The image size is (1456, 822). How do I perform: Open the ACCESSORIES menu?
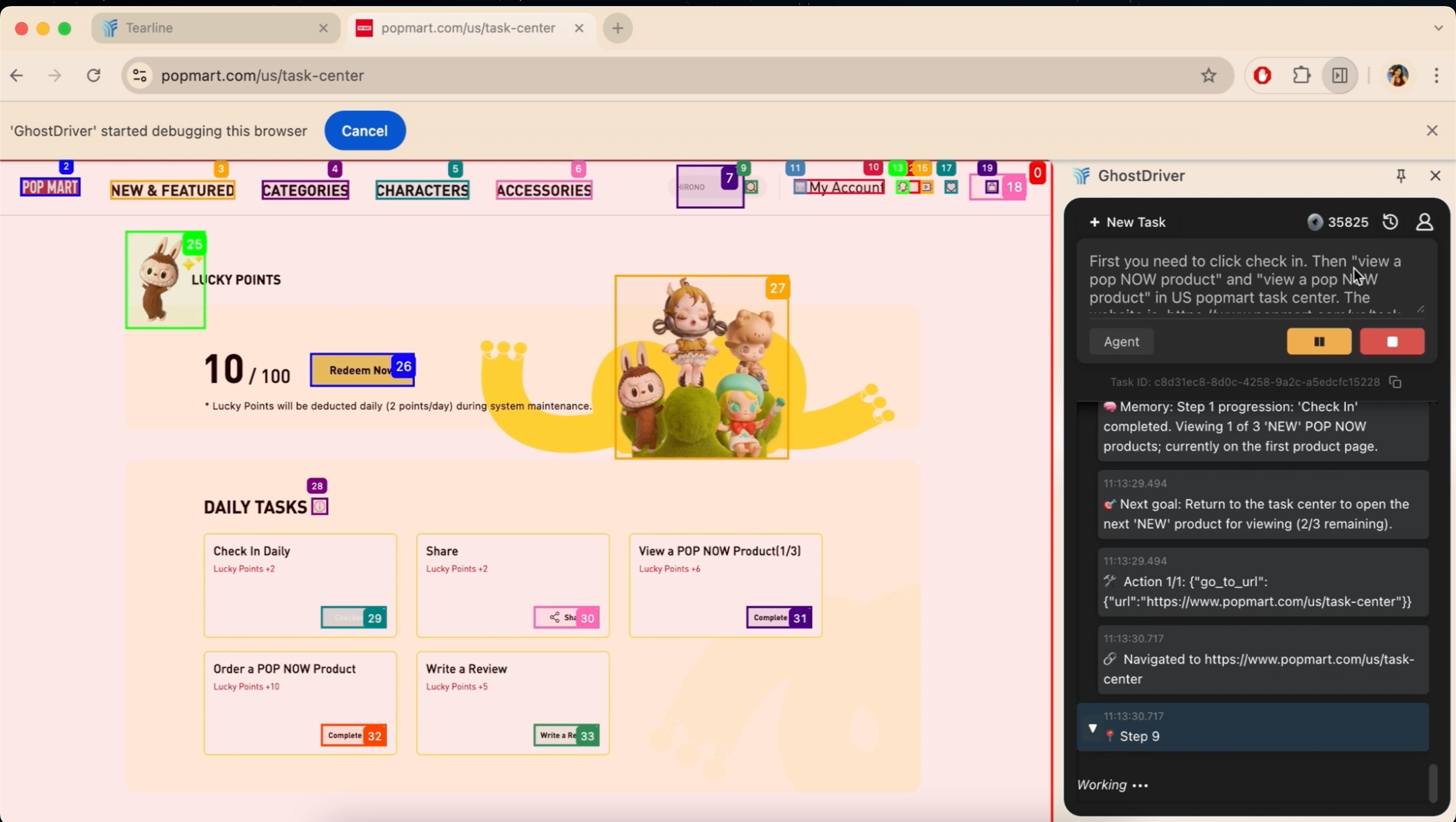544,190
